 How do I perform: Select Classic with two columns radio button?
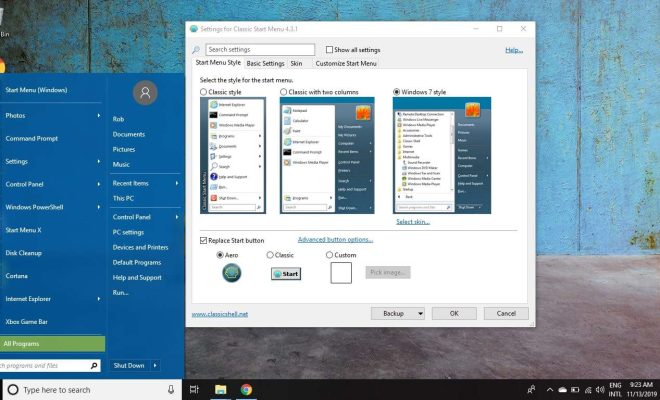284,92
